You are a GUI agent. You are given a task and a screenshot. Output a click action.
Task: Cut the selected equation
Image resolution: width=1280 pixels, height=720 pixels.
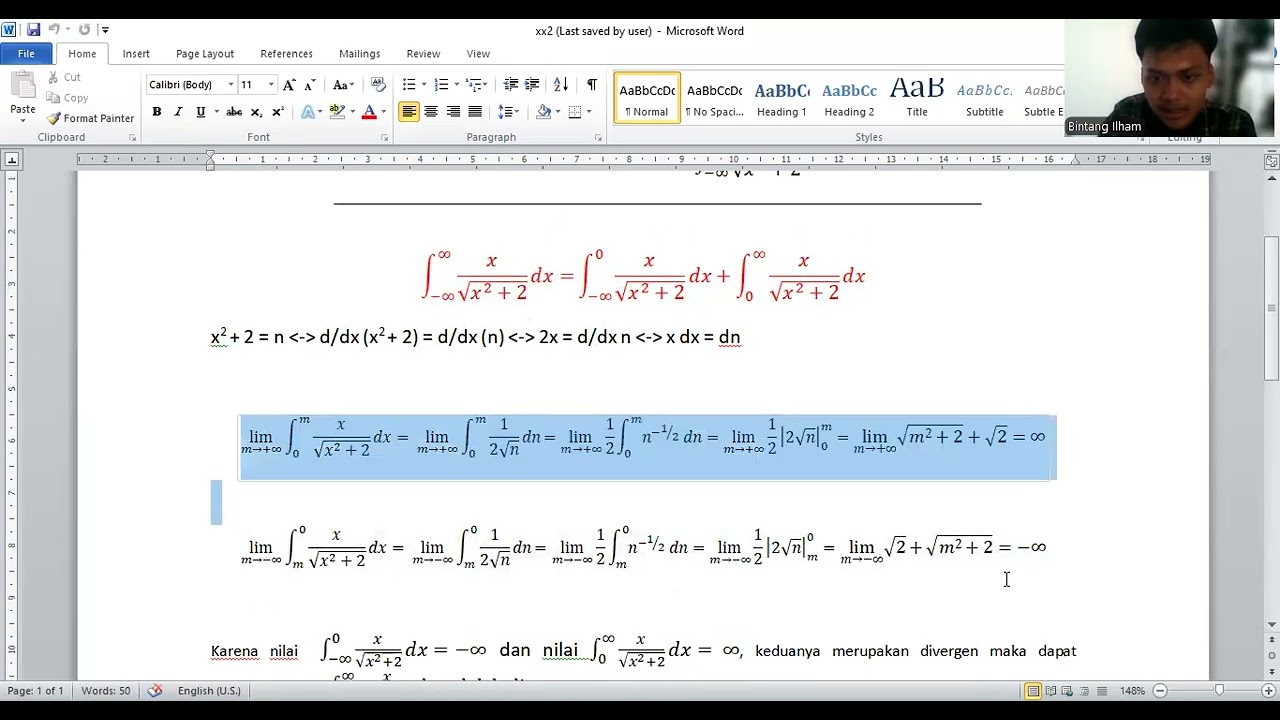(x=64, y=77)
